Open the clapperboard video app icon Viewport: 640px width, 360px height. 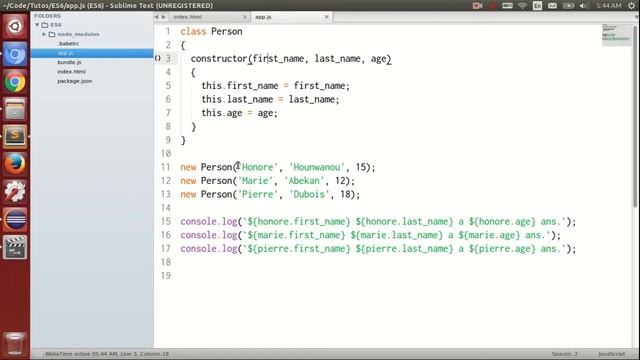pyautogui.click(x=15, y=247)
